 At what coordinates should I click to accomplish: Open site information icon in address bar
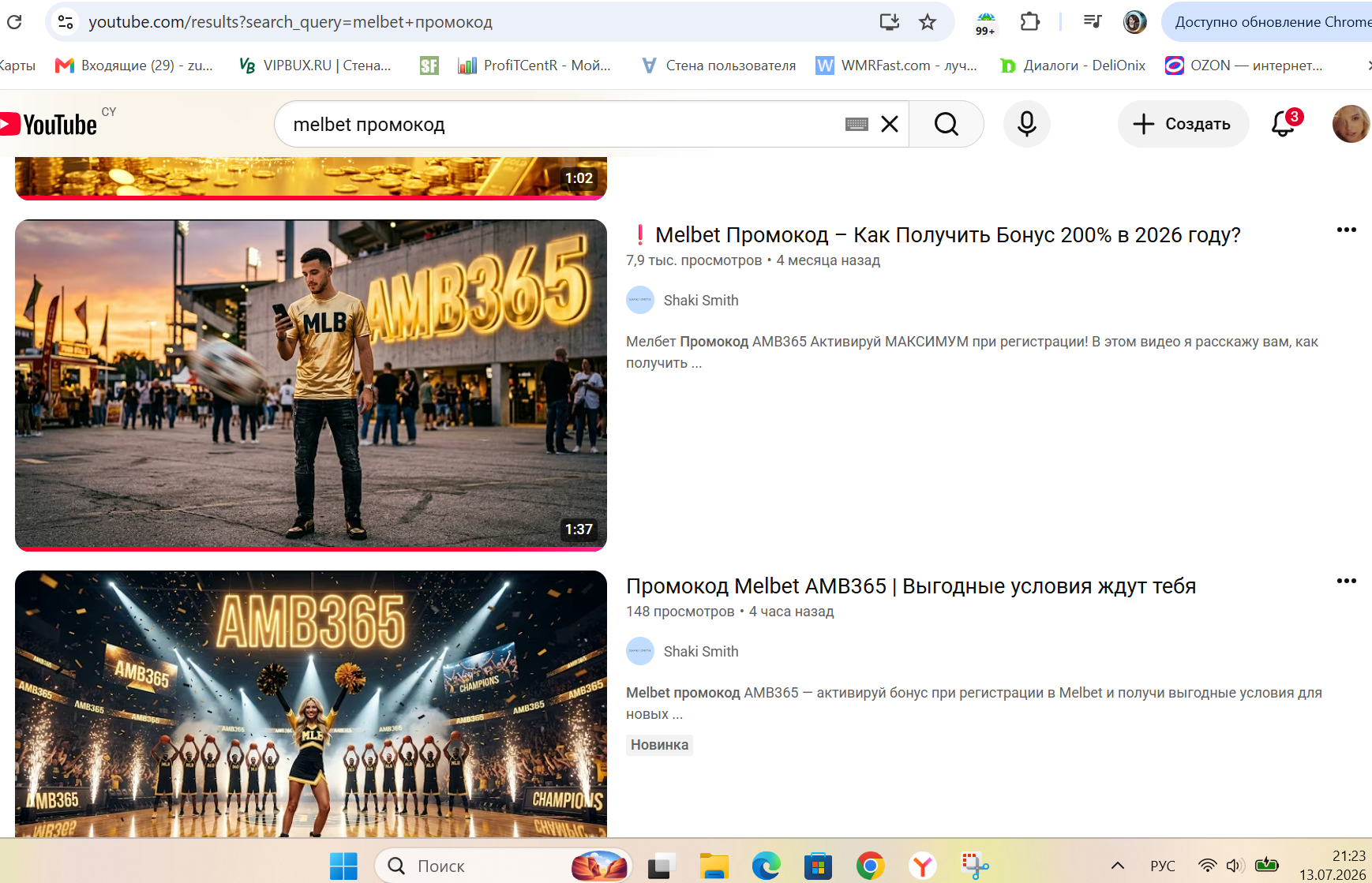point(66,22)
